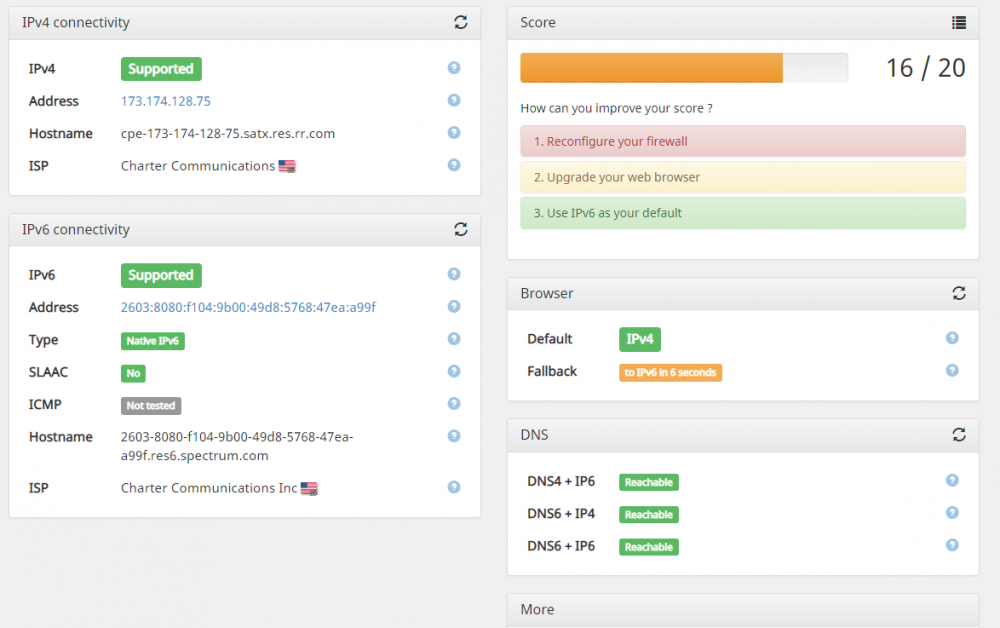The height and width of the screenshot is (628, 1000).
Task: Refresh the DNS panel
Action: [958, 435]
